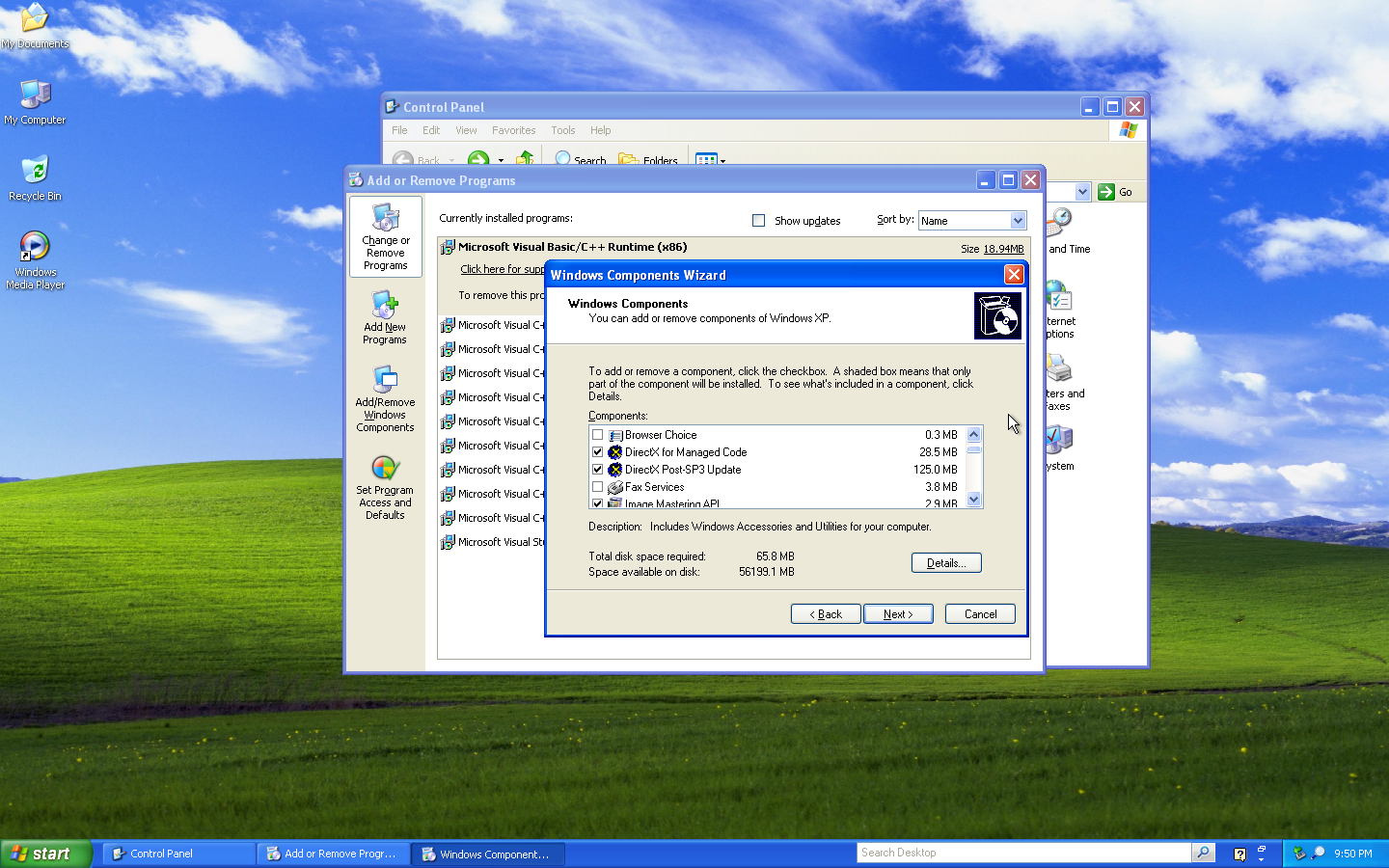The image size is (1389, 868).
Task: Open Tools menu in Control Panel
Action: (x=563, y=130)
